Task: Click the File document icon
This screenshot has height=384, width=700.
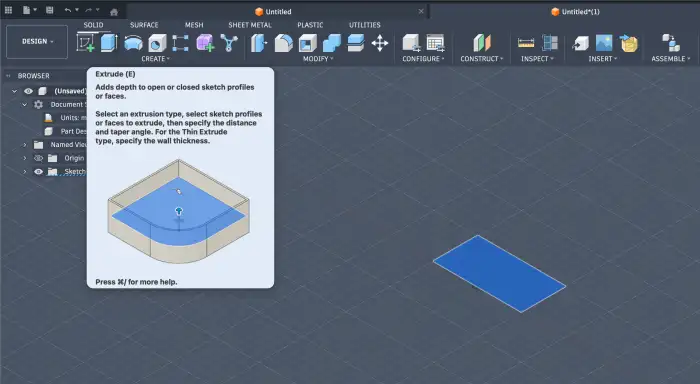Action: [x=26, y=10]
